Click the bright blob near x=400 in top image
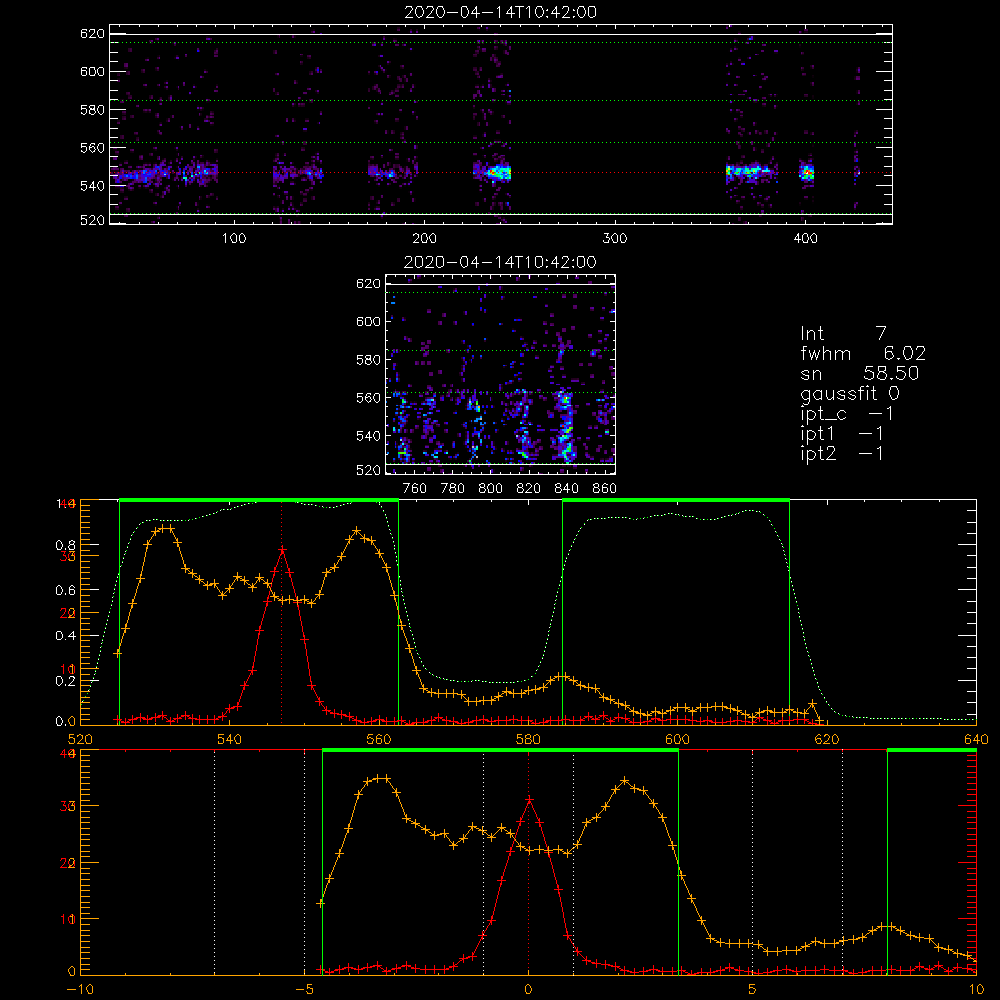Viewport: 1000px width, 1000px height. [807, 172]
